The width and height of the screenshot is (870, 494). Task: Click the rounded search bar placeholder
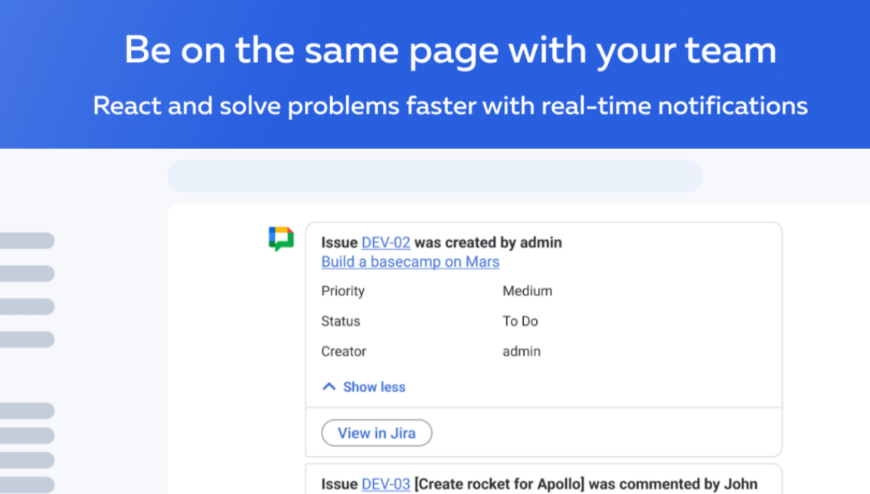pyautogui.click(x=435, y=176)
